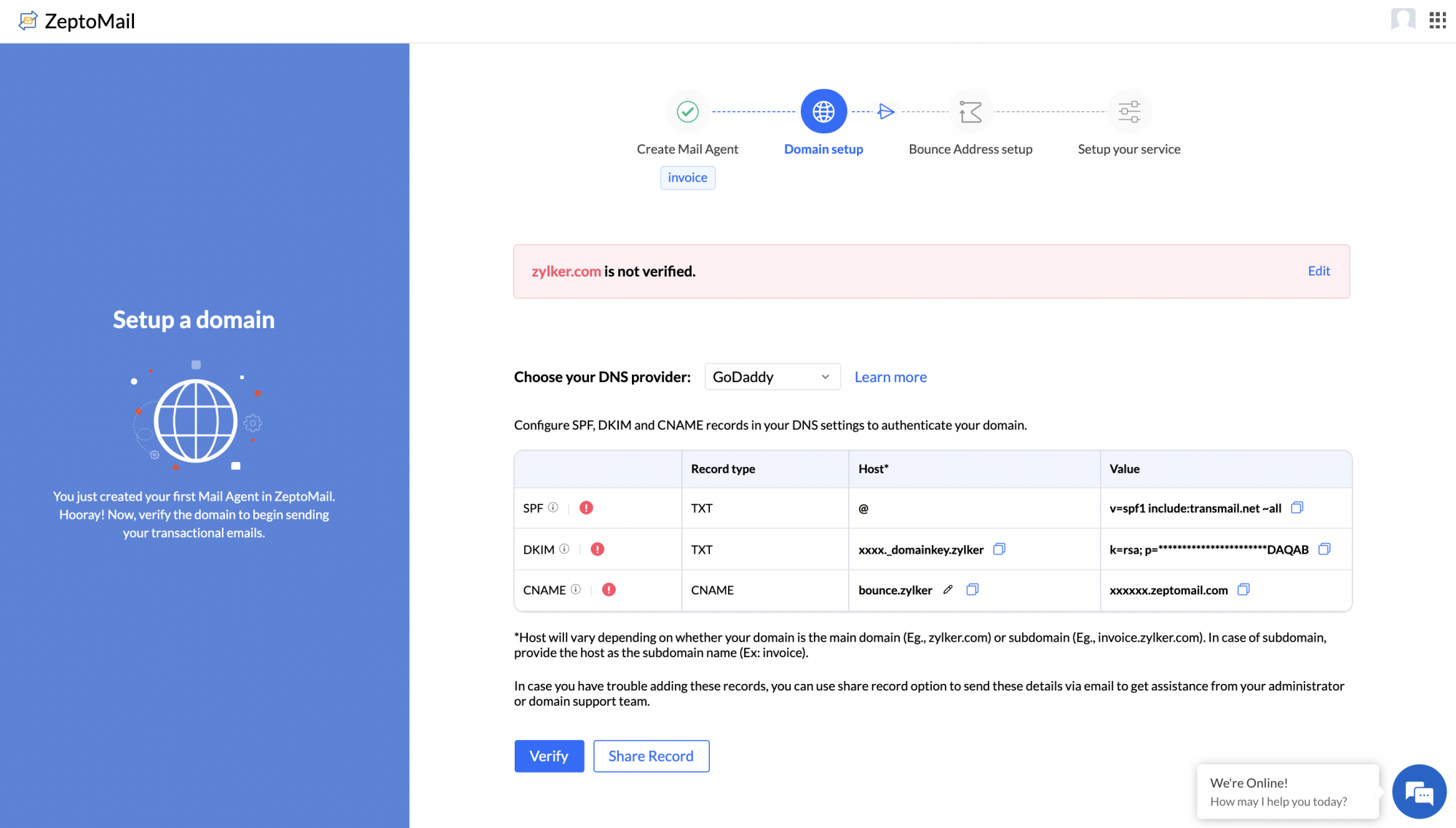Open Setup your service step
The width and height of the screenshot is (1456, 828).
1128,112
